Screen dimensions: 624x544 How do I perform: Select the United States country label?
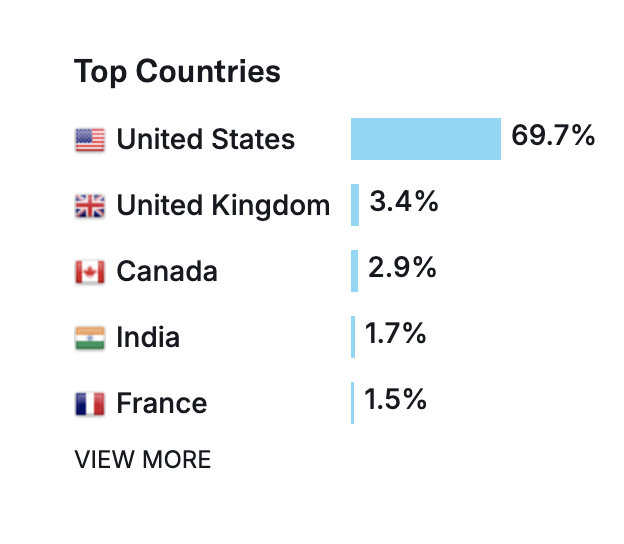pyautogui.click(x=205, y=140)
